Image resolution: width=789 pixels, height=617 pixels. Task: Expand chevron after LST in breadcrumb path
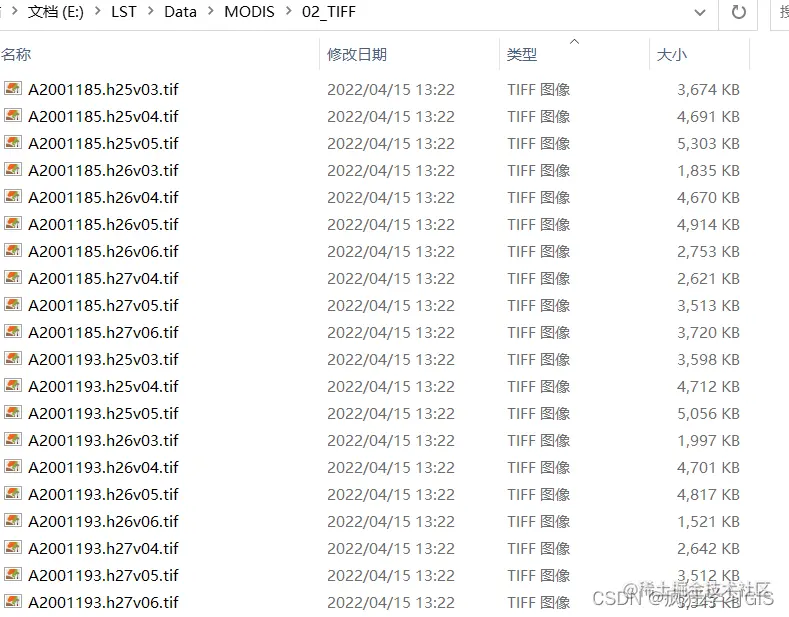[x=150, y=11]
